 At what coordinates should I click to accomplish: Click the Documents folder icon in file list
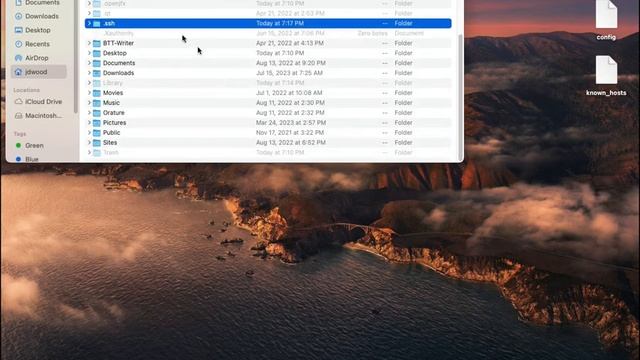(x=97, y=63)
